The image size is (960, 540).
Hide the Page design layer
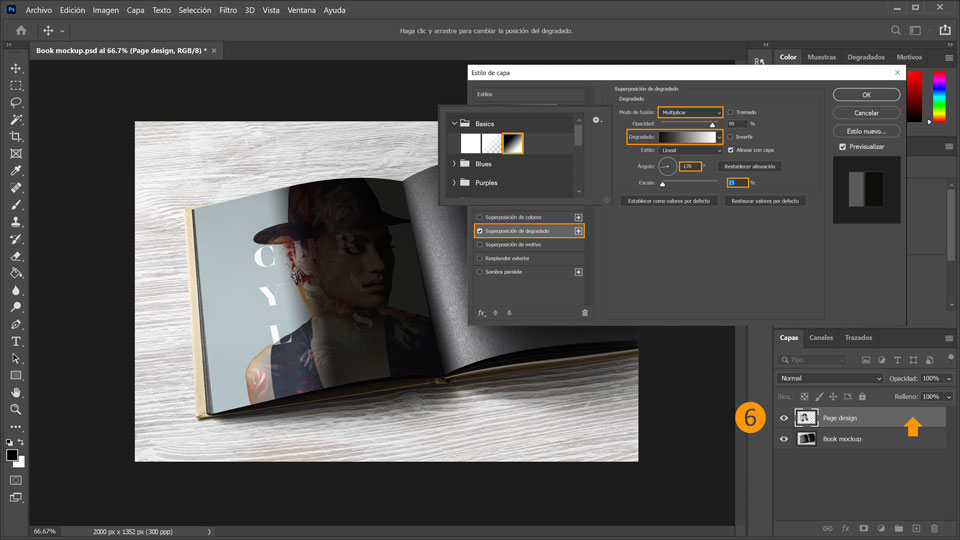[x=784, y=418]
